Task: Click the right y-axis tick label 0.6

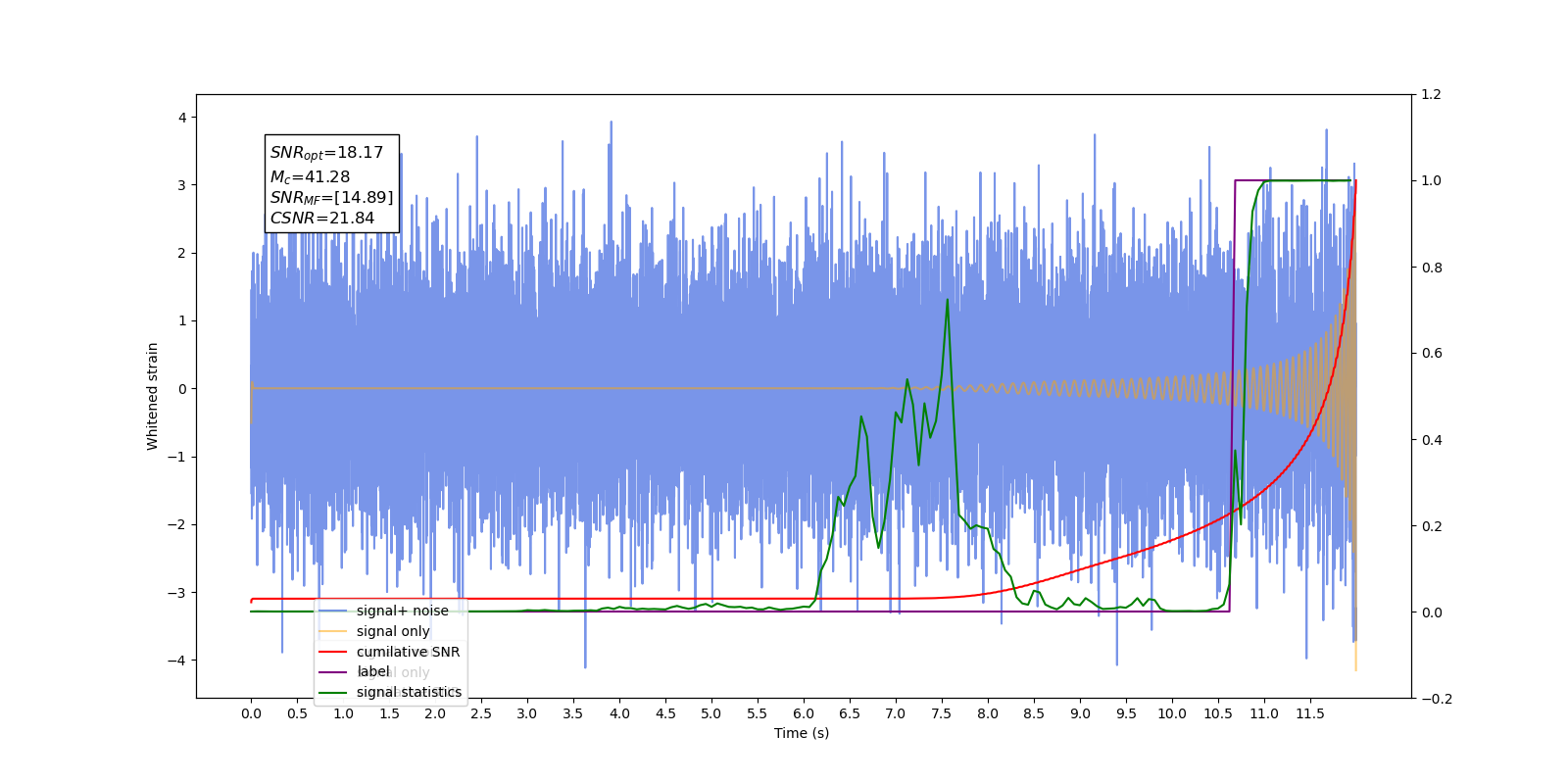Action: (x=1432, y=354)
